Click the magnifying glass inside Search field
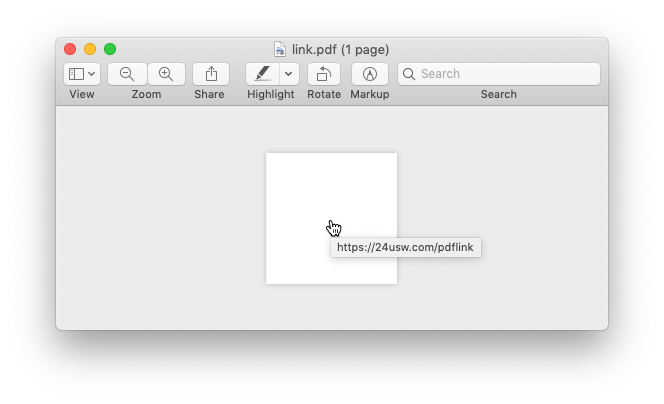Viewport: 664px width, 404px height. click(x=409, y=74)
